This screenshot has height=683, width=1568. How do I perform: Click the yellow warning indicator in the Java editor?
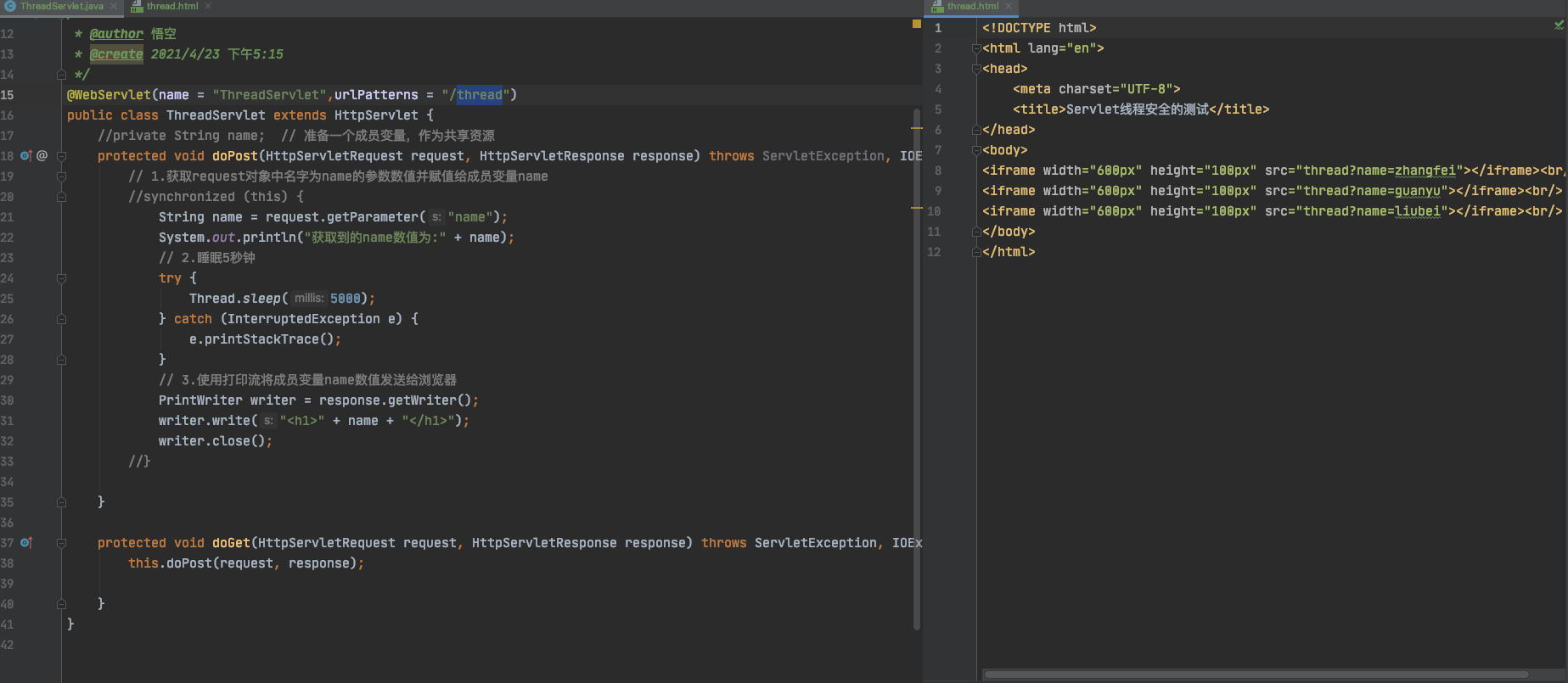pyautogui.click(x=916, y=24)
